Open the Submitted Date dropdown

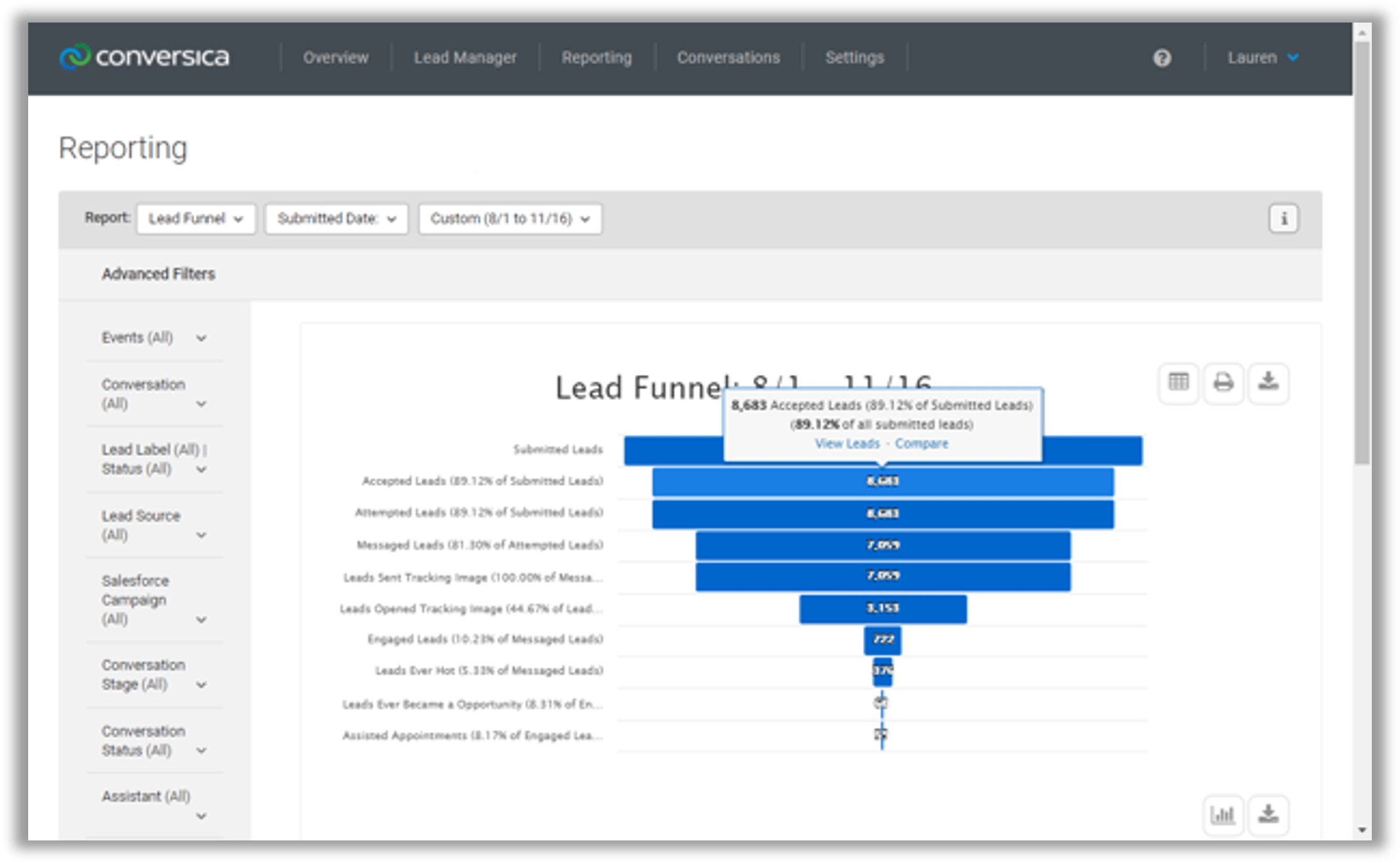336,219
